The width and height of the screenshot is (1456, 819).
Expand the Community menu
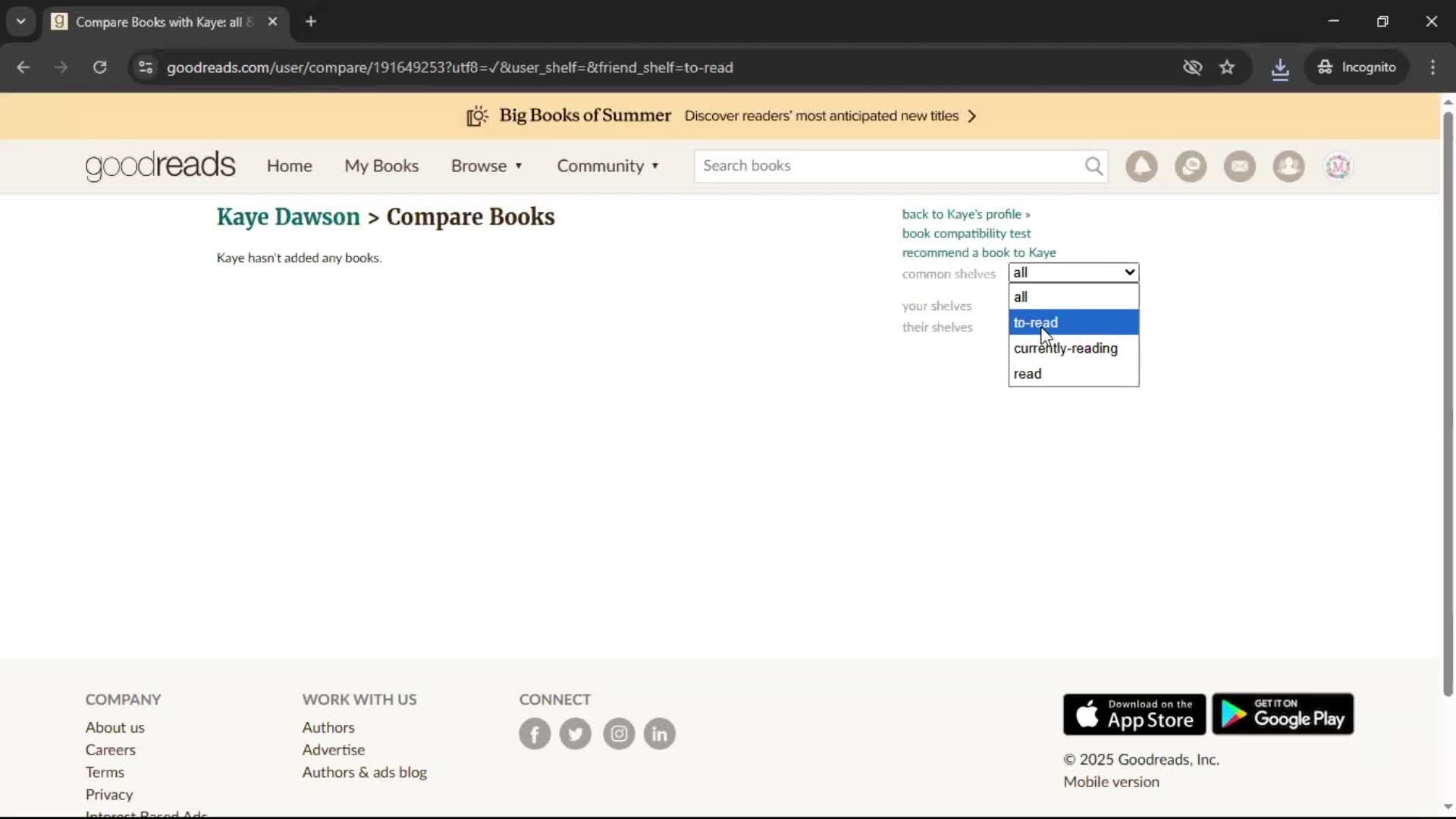[608, 166]
